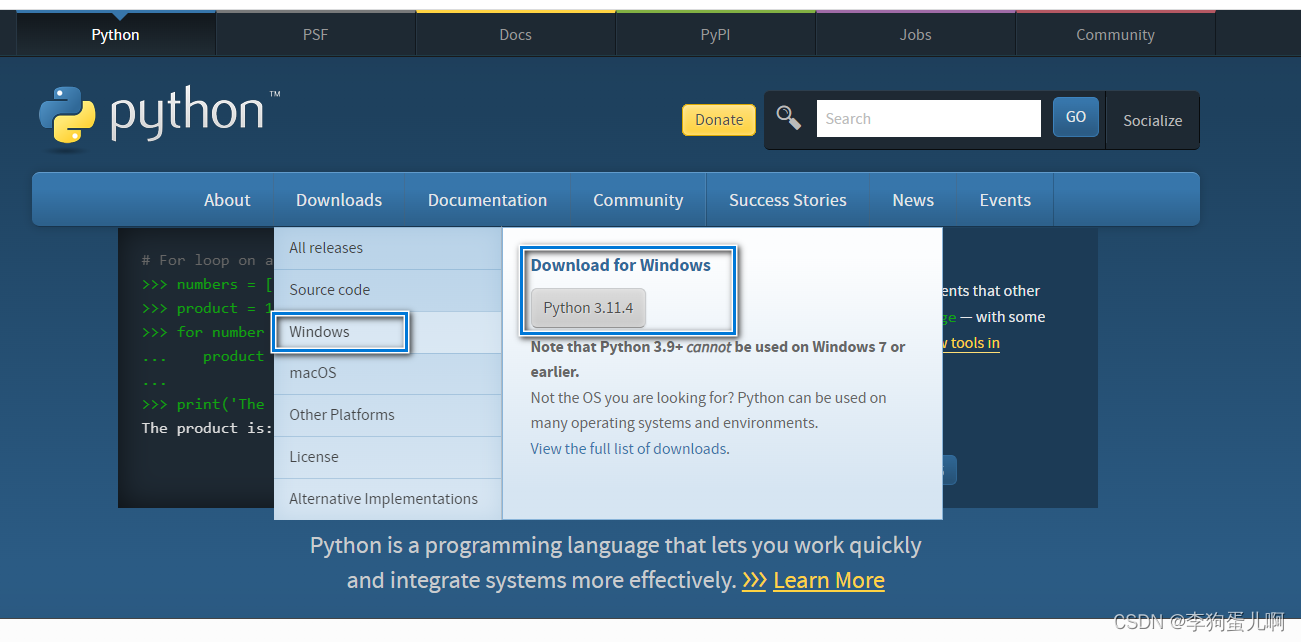Go to the PyPI tab

pos(716,34)
